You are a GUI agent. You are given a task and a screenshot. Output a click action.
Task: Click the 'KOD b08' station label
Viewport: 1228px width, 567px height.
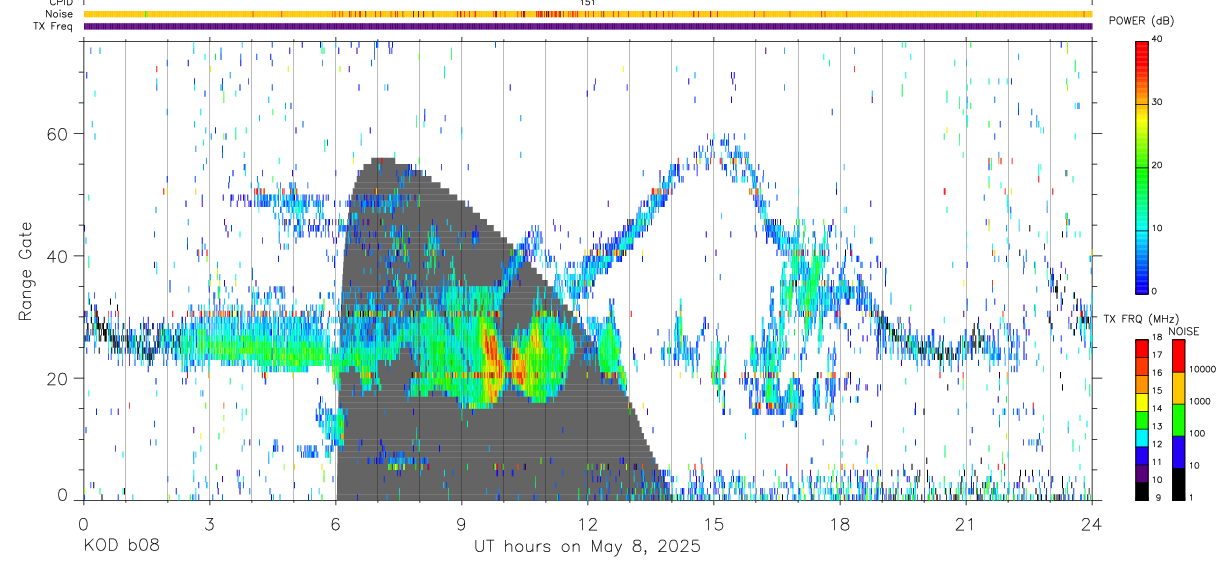click(x=120, y=547)
